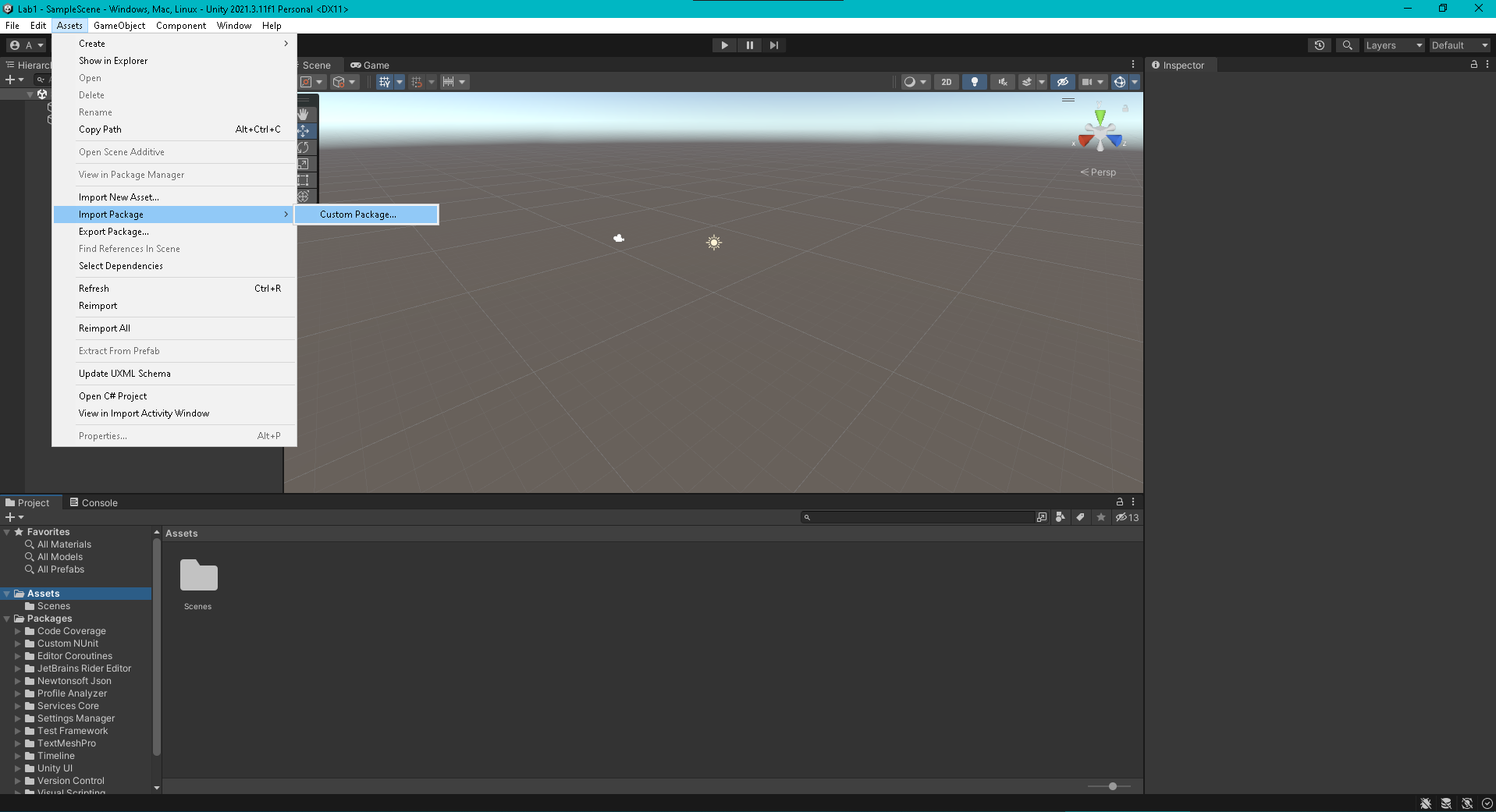Click the Pause button
The image size is (1496, 812).
[749, 45]
